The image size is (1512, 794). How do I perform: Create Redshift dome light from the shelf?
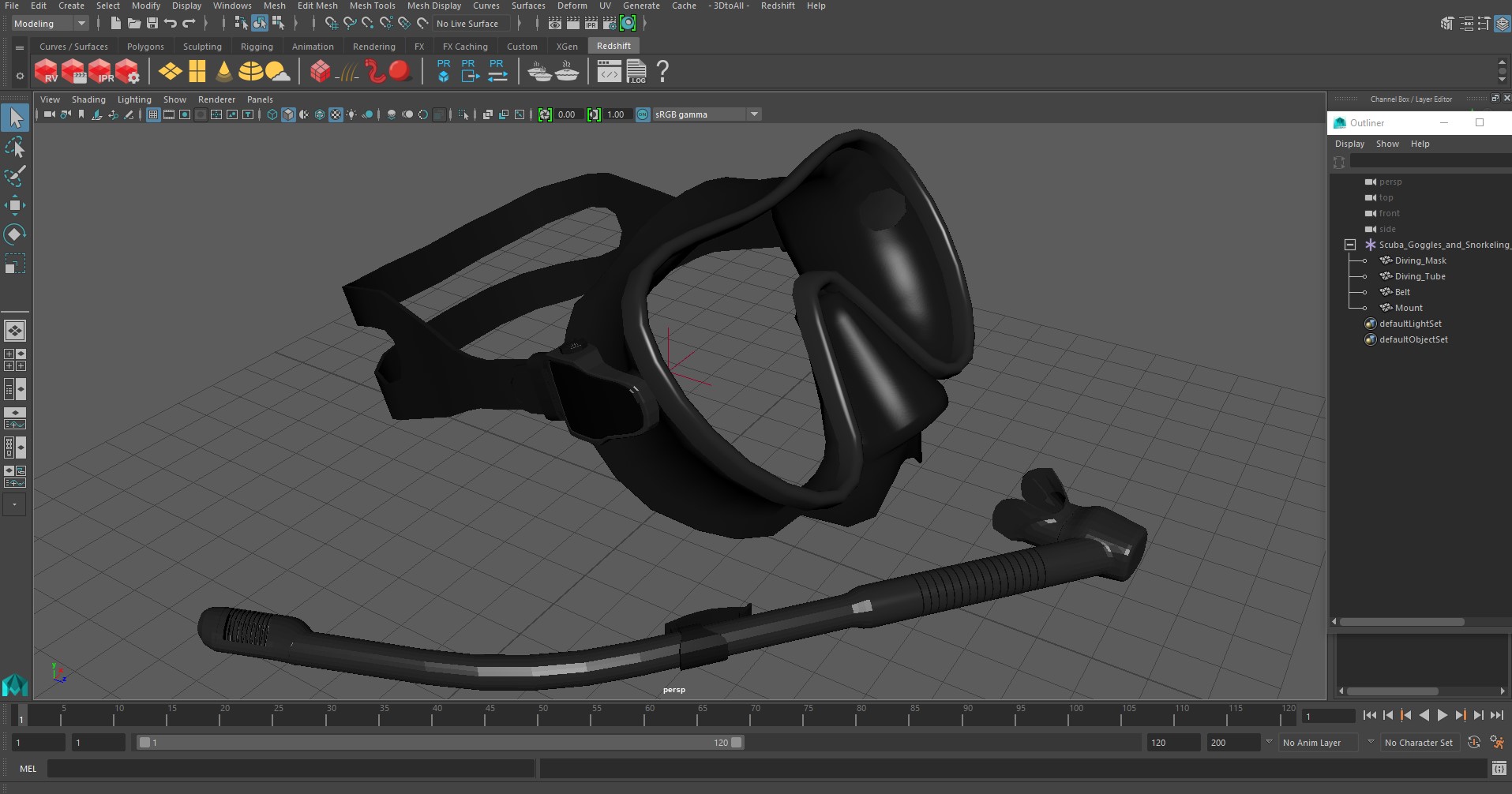point(251,72)
